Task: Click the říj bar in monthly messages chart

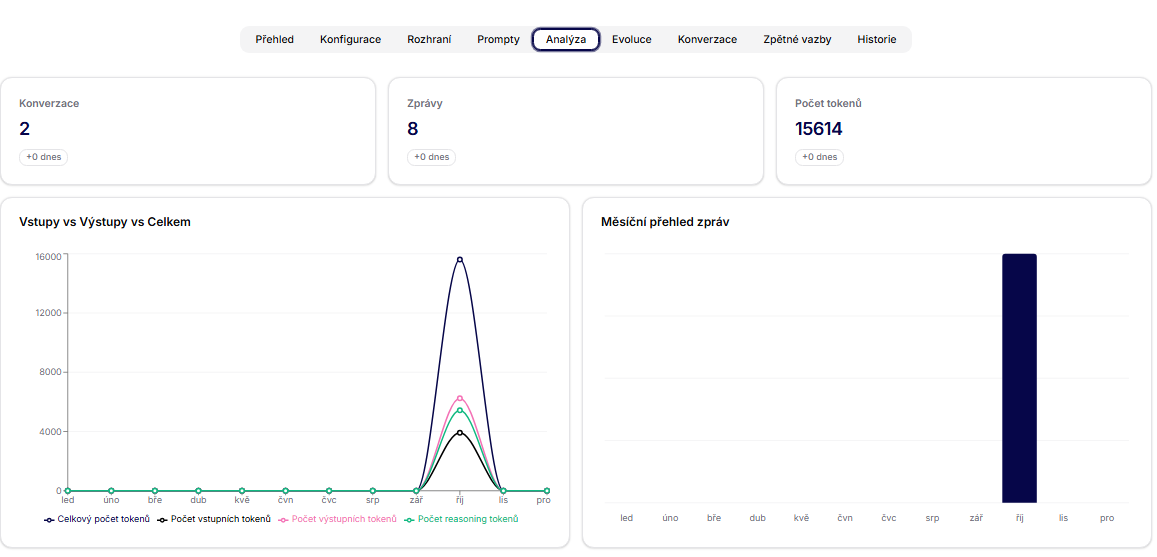Action: [1019, 378]
